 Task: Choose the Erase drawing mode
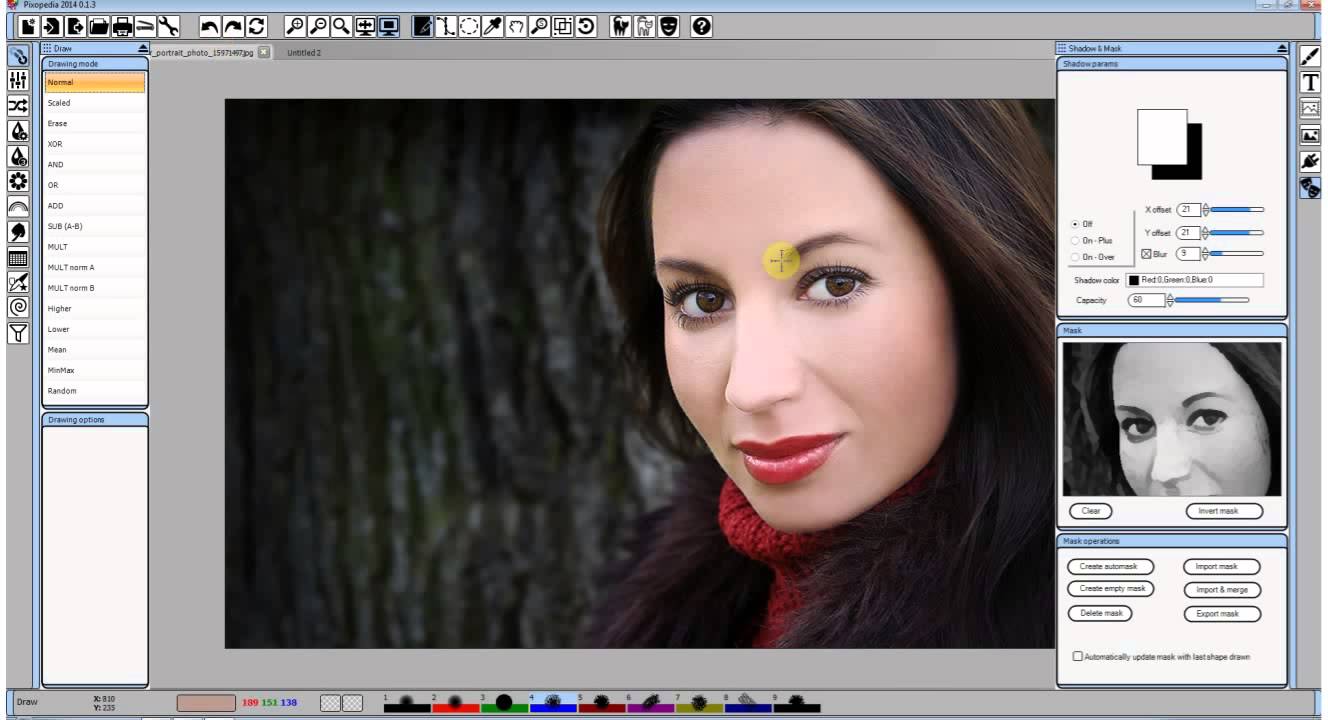pos(95,124)
